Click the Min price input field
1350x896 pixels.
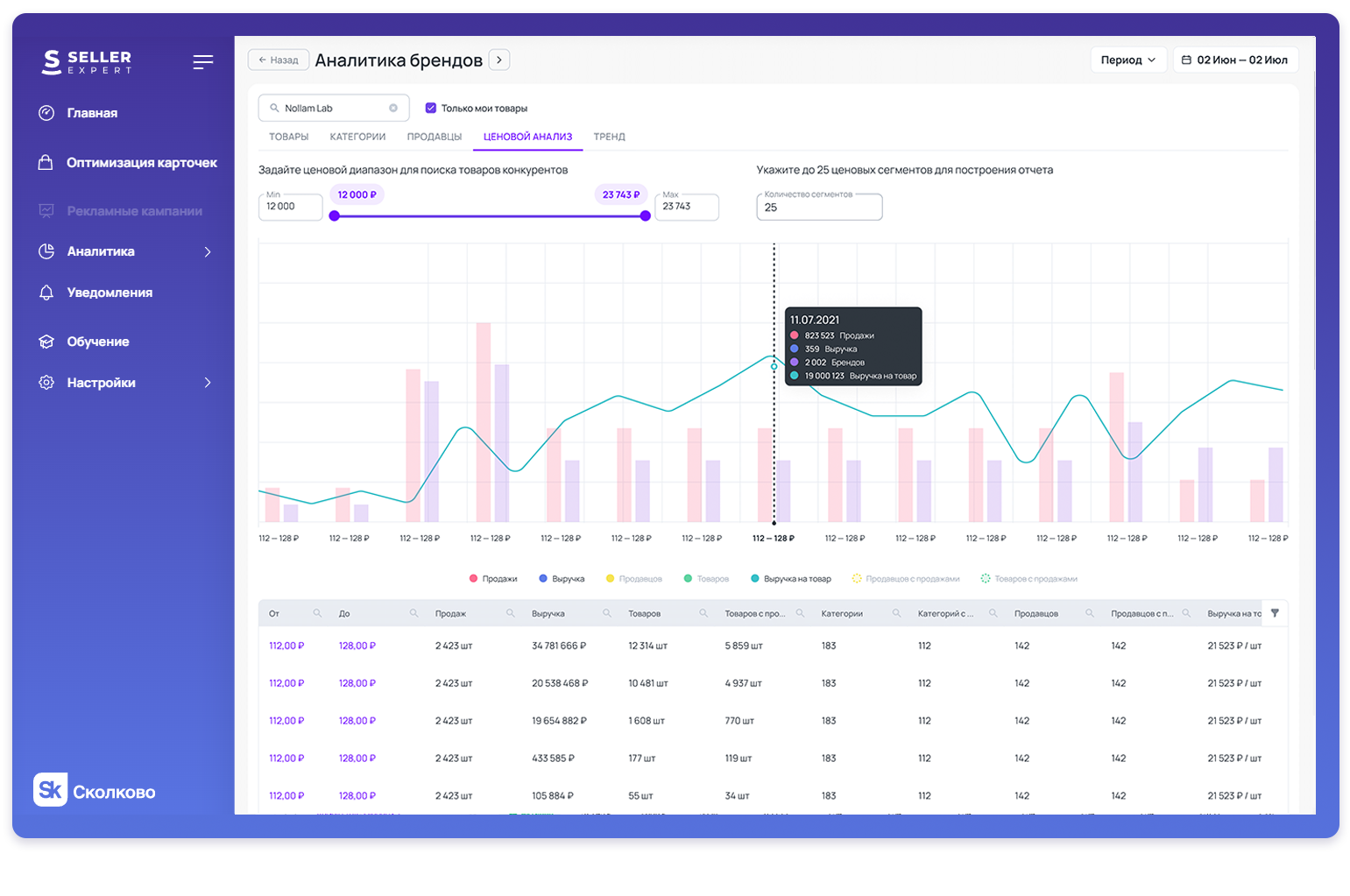tap(291, 207)
